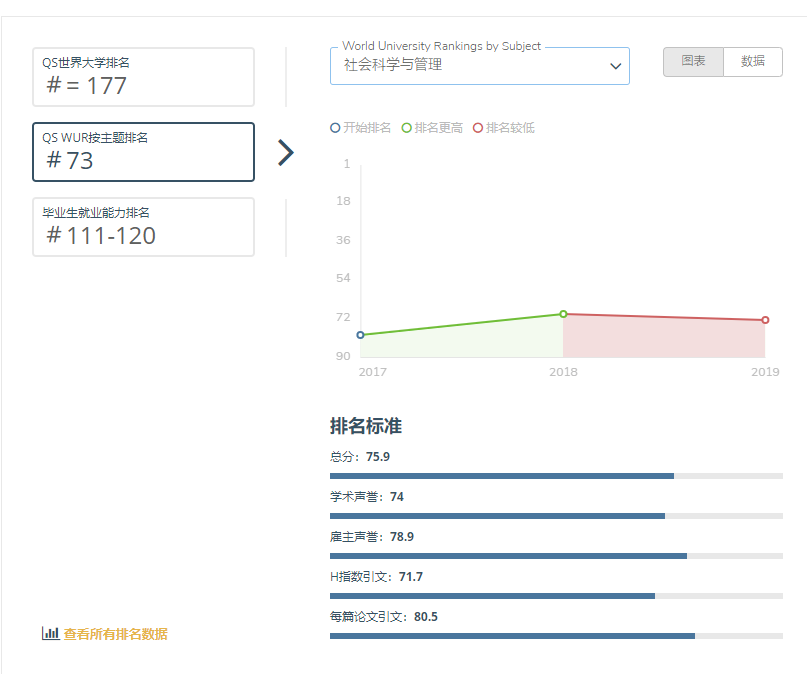
Task: Click the bar chart icon beside 查看所有排名数据
Action: (x=50, y=633)
